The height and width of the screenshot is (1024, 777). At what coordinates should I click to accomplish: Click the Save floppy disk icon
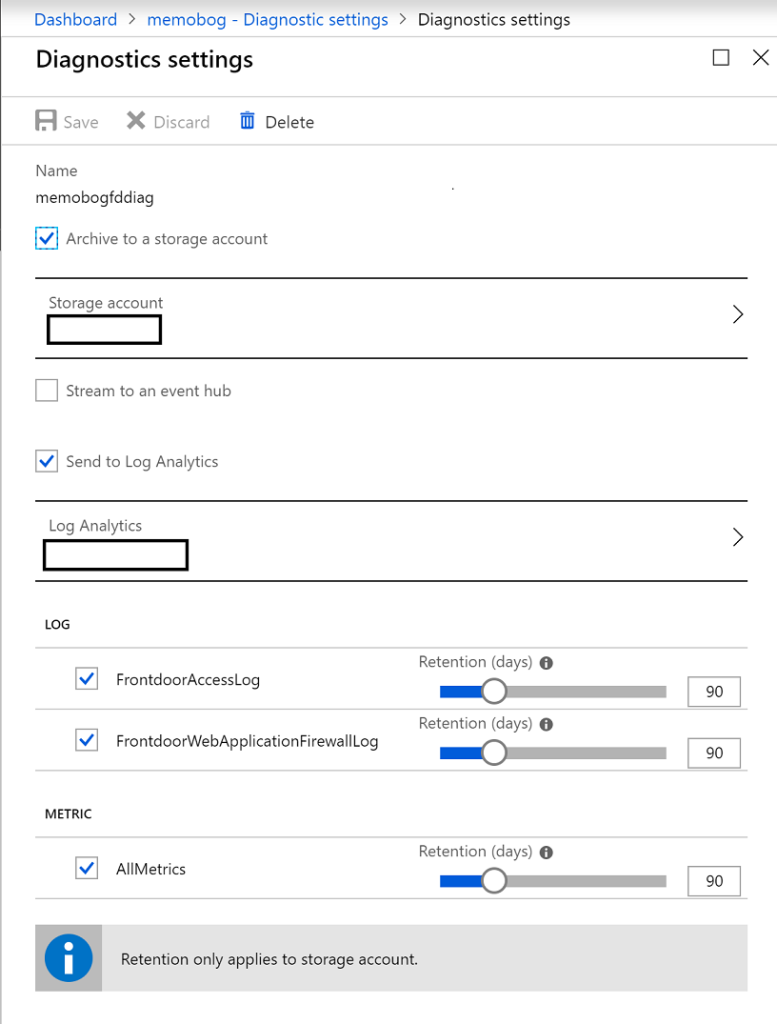point(46,121)
